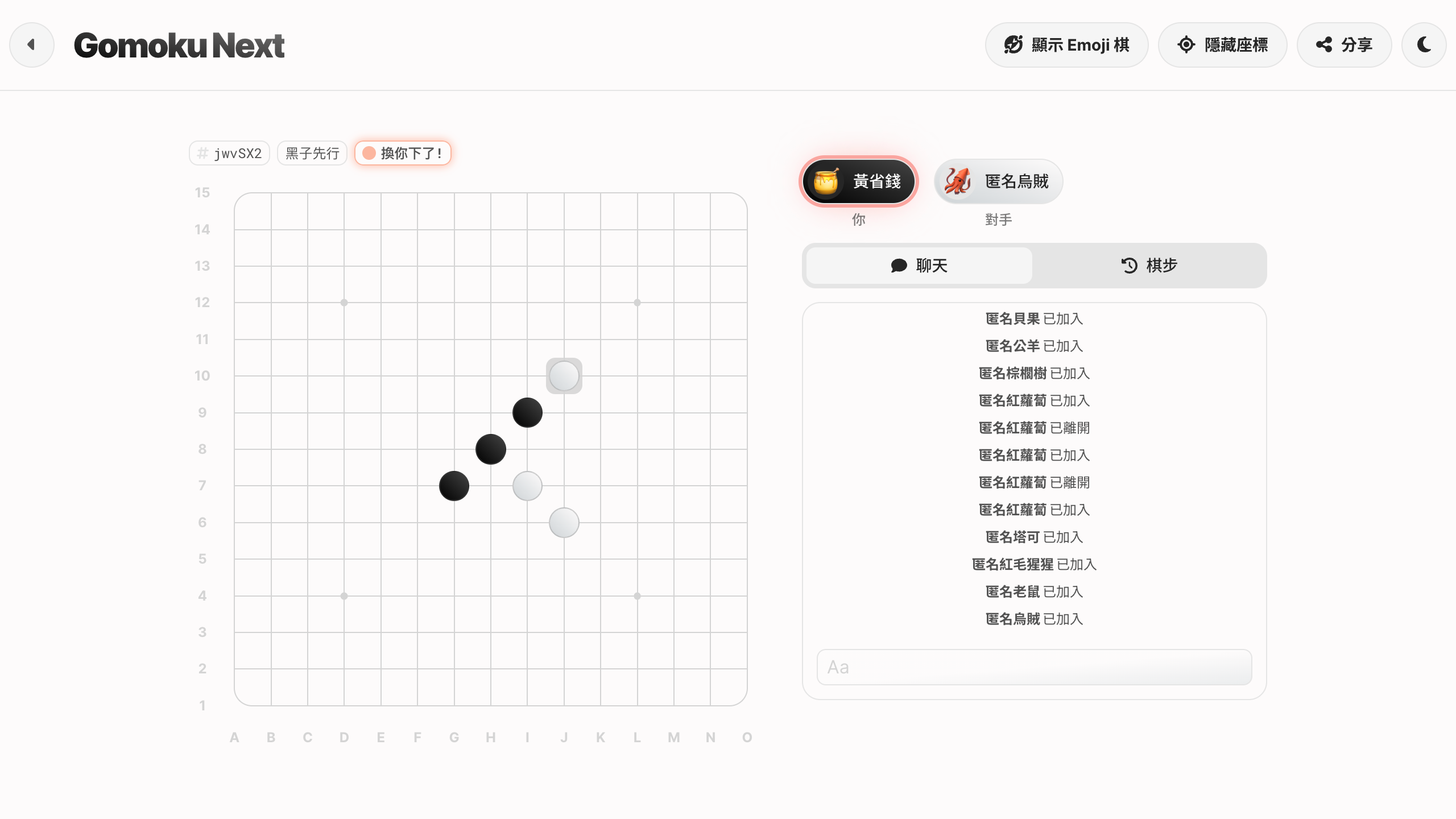Click the 匿名塔可 已加入 message
The width and height of the screenshot is (1456, 819).
coord(1034,537)
